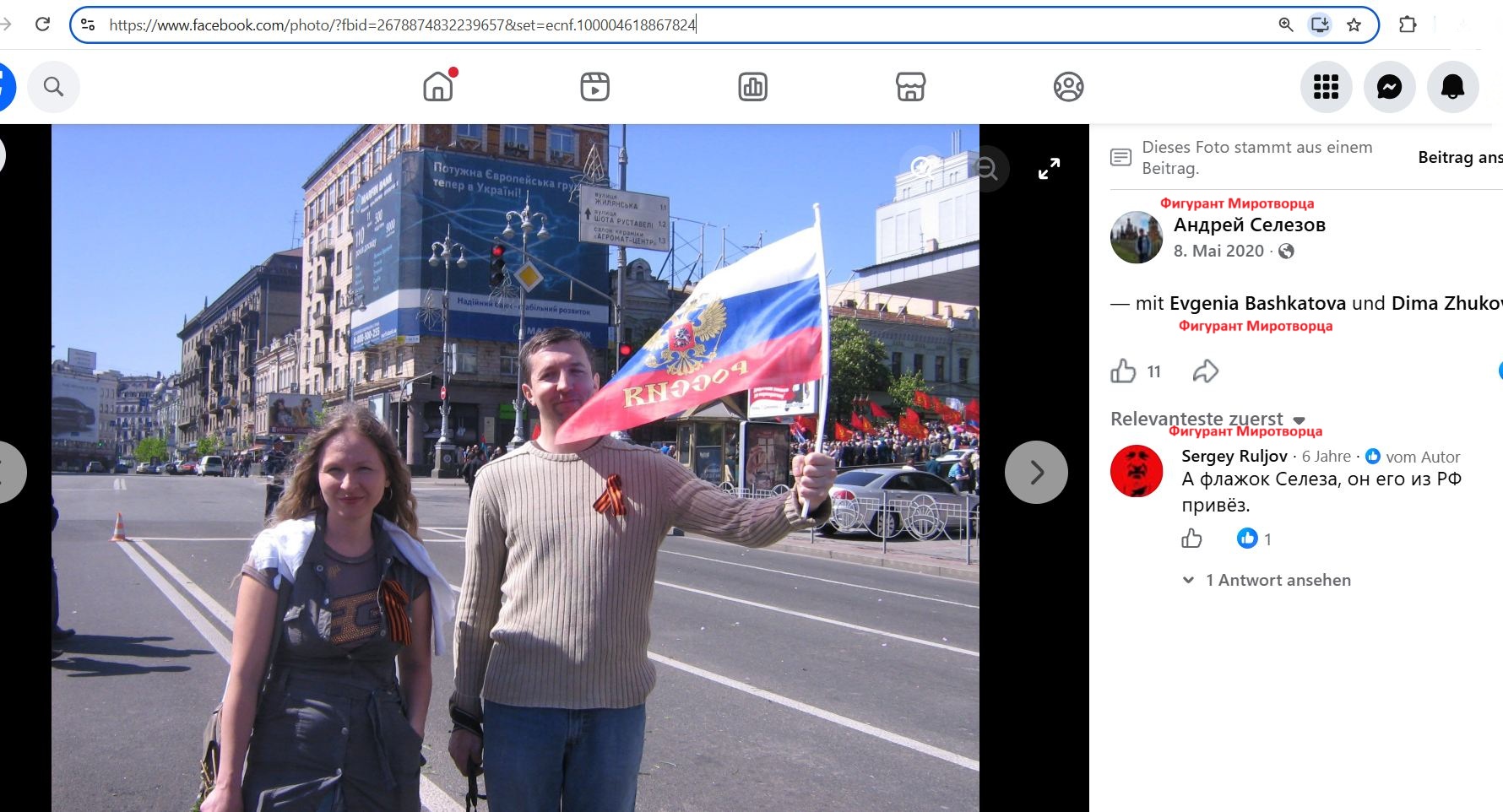This screenshot has width=1503, height=812.
Task: Open the Facebook apps grid menu
Action: point(1326,86)
